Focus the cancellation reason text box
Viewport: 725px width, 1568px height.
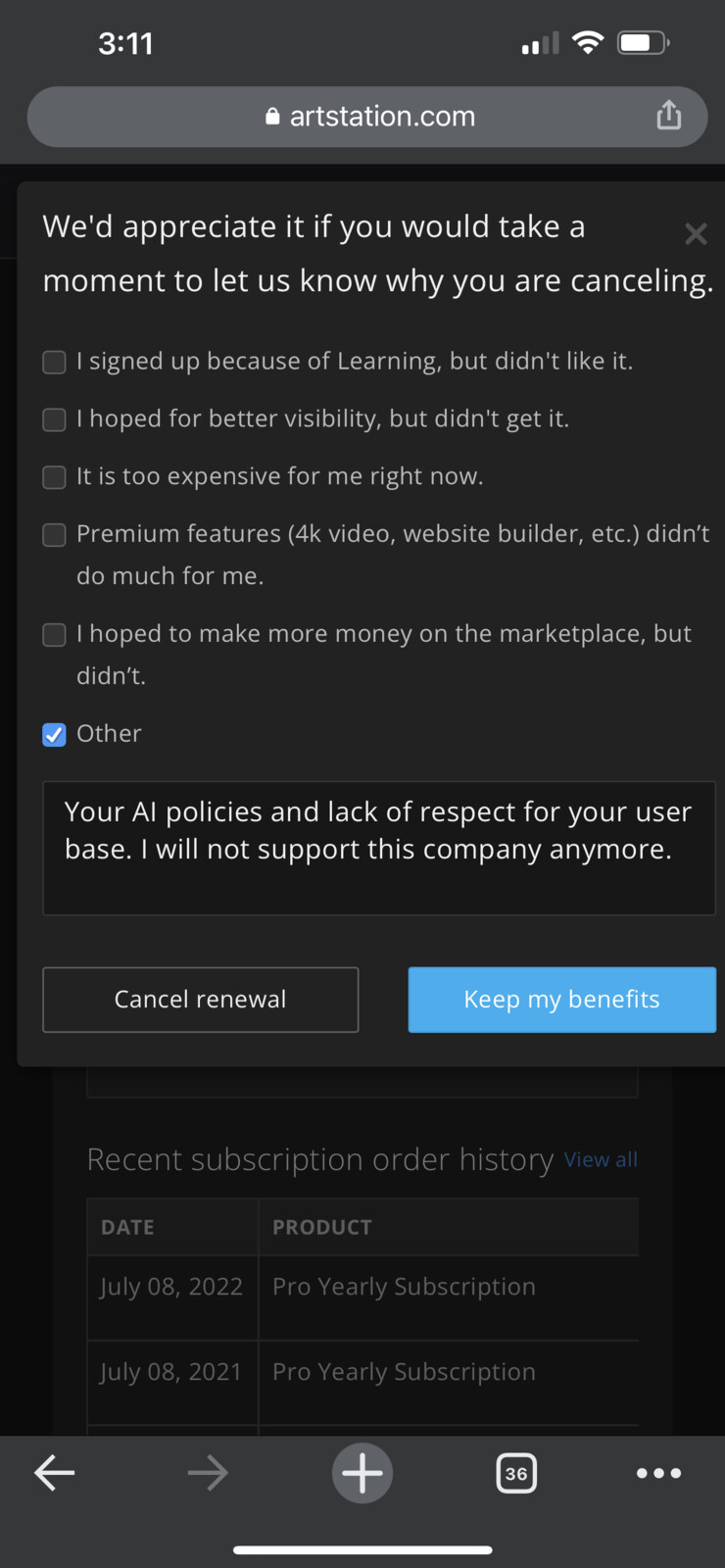point(379,849)
